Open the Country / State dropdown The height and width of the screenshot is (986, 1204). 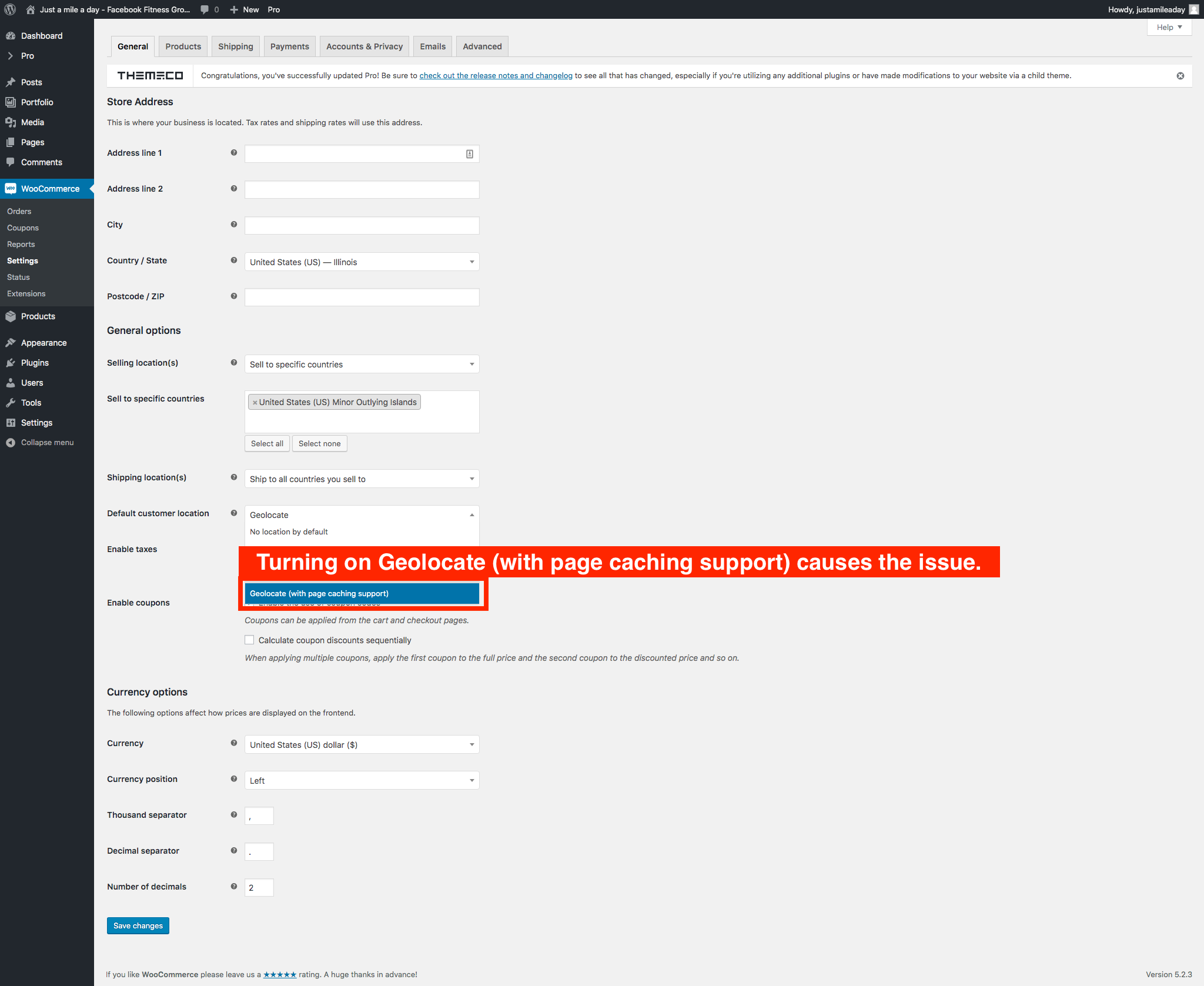(x=362, y=262)
